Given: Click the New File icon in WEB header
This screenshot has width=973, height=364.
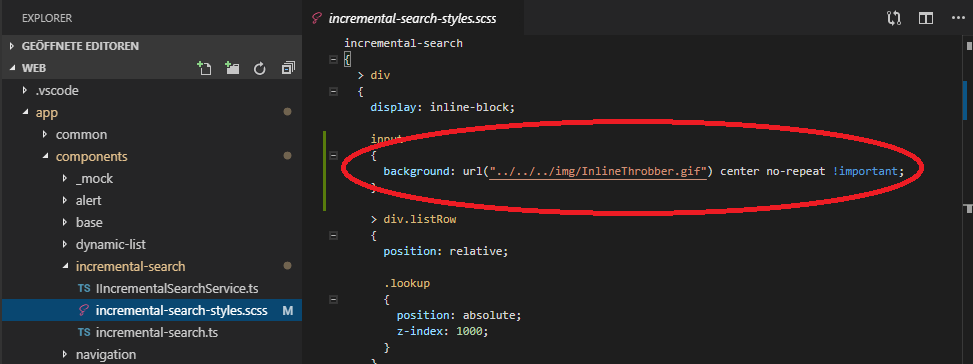Looking at the screenshot, I should [204, 68].
